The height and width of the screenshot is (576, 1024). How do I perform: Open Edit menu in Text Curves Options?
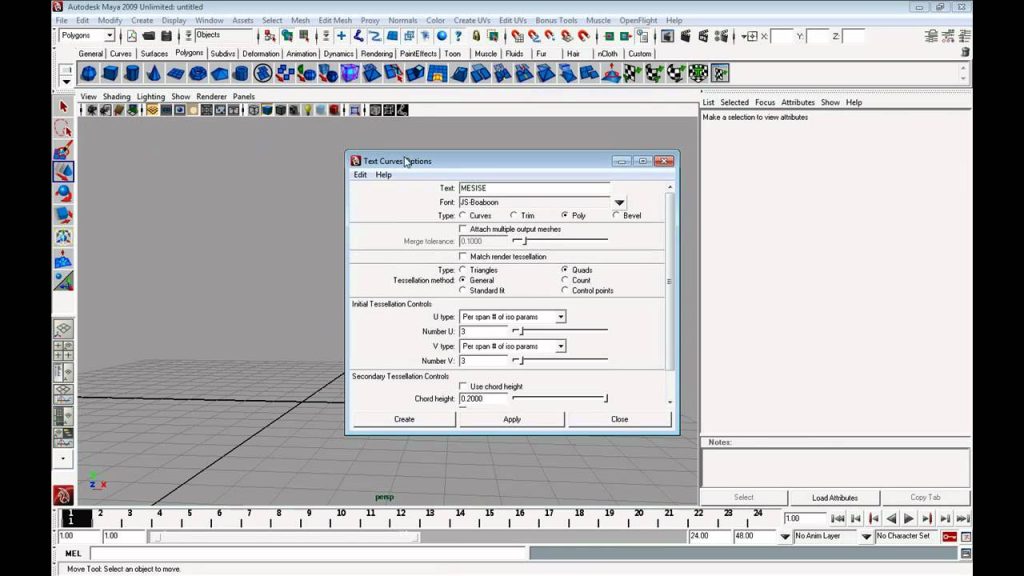pos(360,175)
